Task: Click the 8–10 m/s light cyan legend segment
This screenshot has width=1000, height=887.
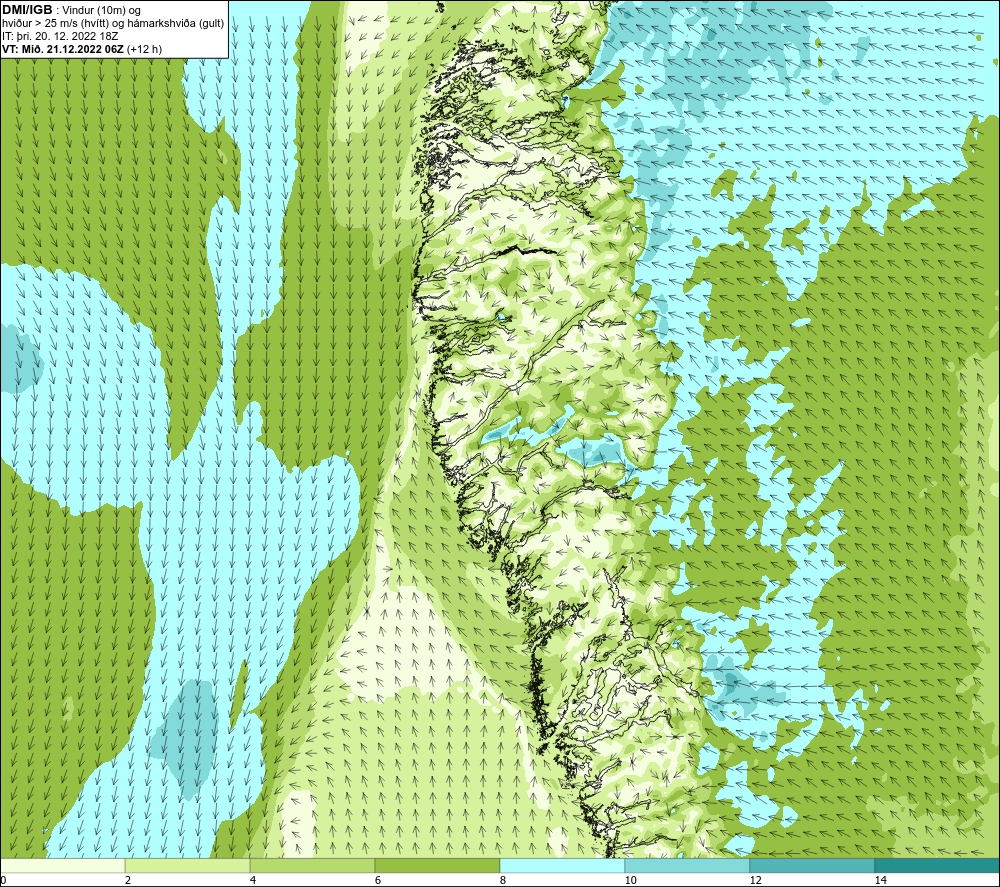Action: pyautogui.click(x=562, y=865)
